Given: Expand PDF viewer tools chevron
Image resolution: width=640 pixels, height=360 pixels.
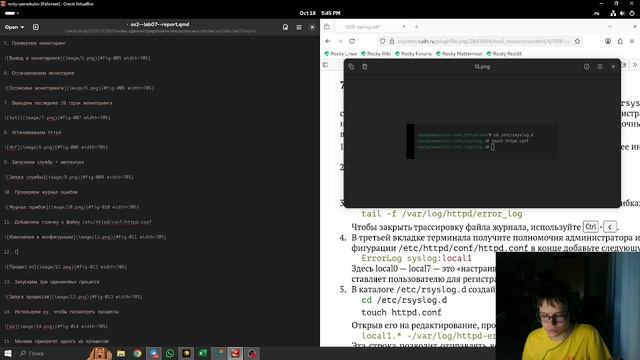Looking at the screenshot, I should coord(635,65).
